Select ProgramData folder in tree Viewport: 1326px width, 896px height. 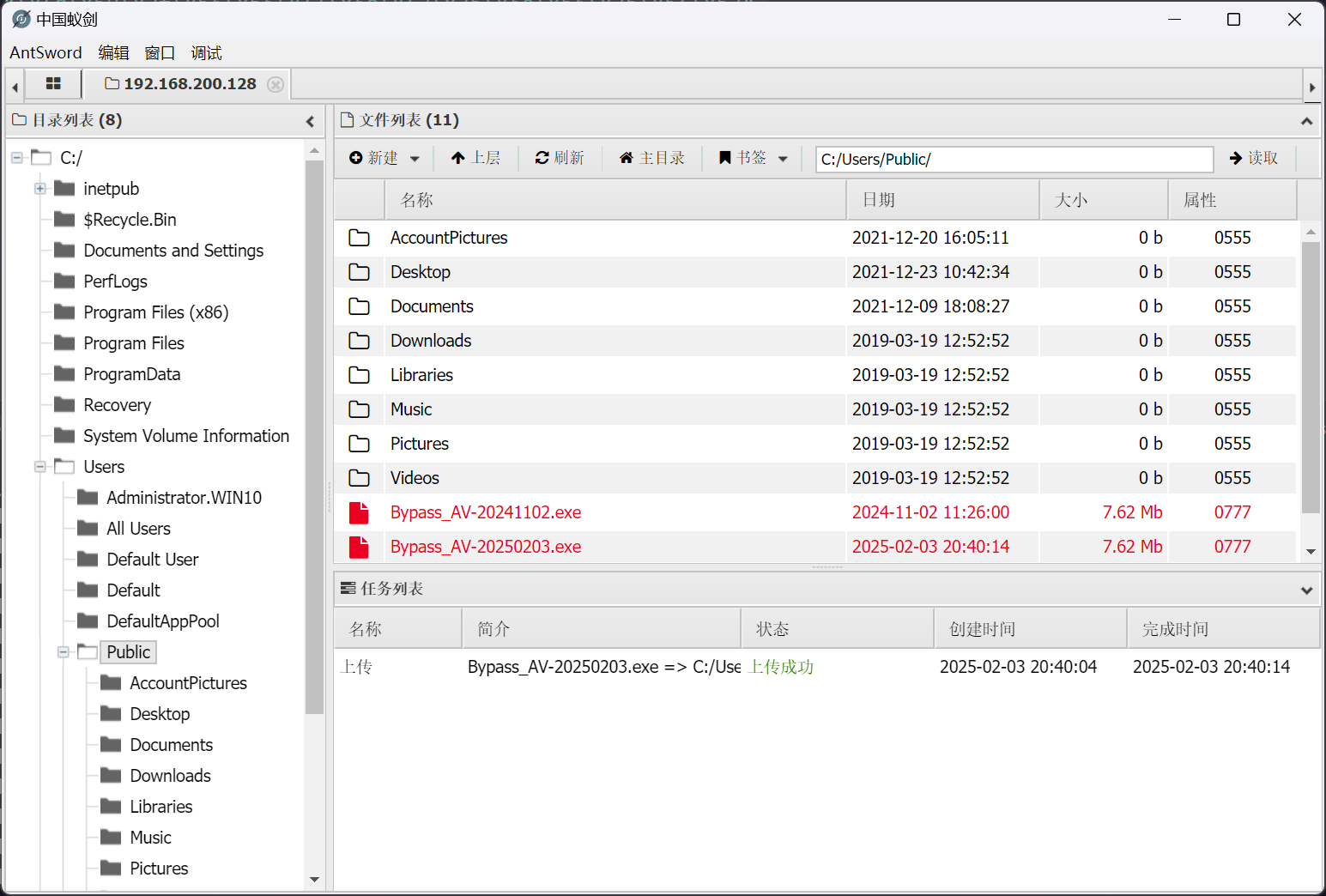pos(131,374)
